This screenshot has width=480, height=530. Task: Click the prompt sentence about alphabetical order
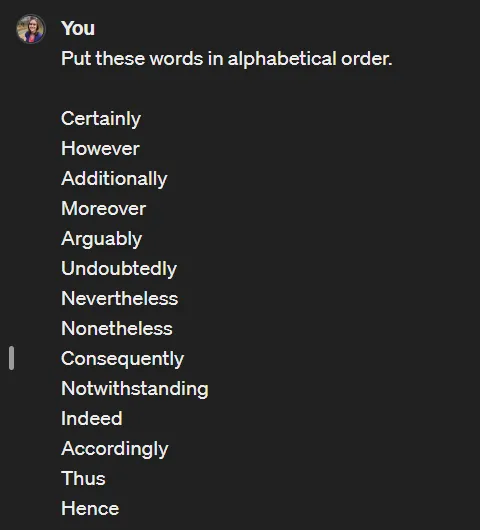[x=226, y=59]
